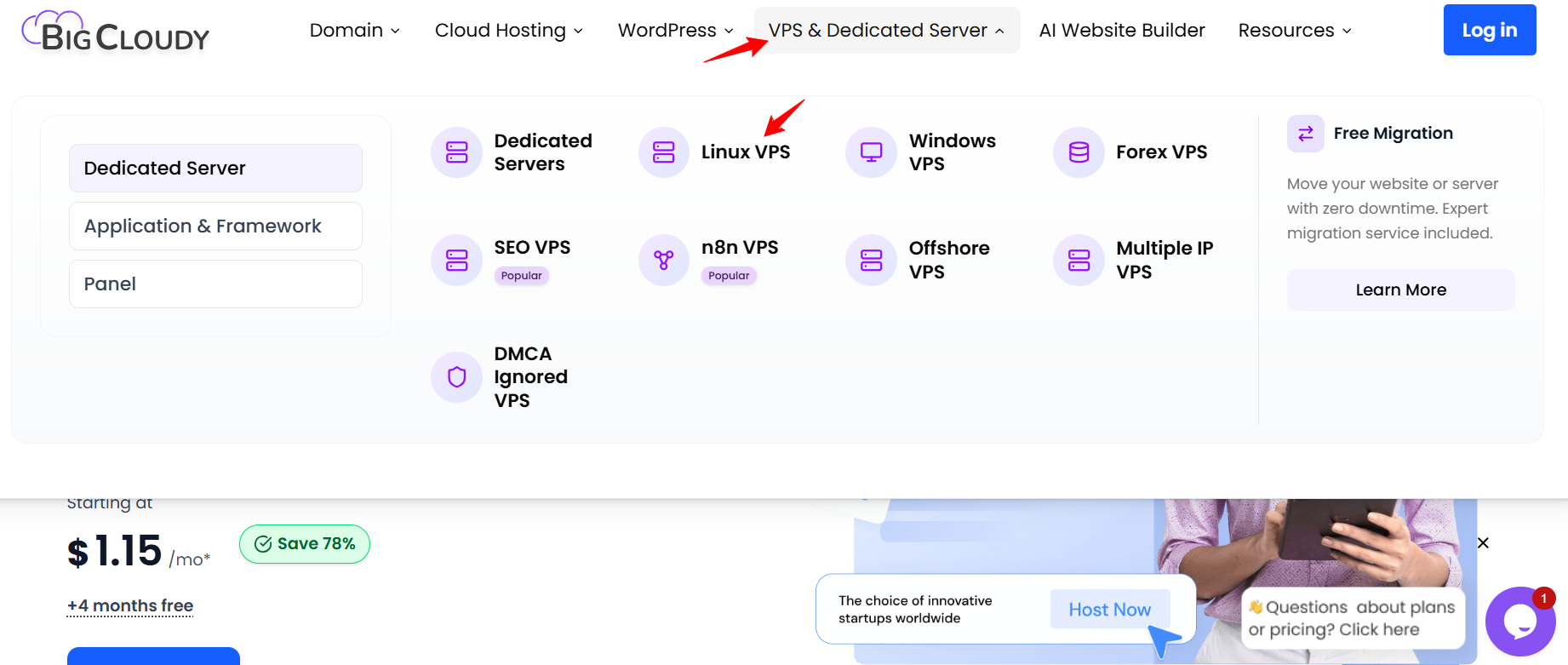This screenshot has height=665, width=1568.
Task: Open the Forex VPS link
Action: click(x=1162, y=152)
